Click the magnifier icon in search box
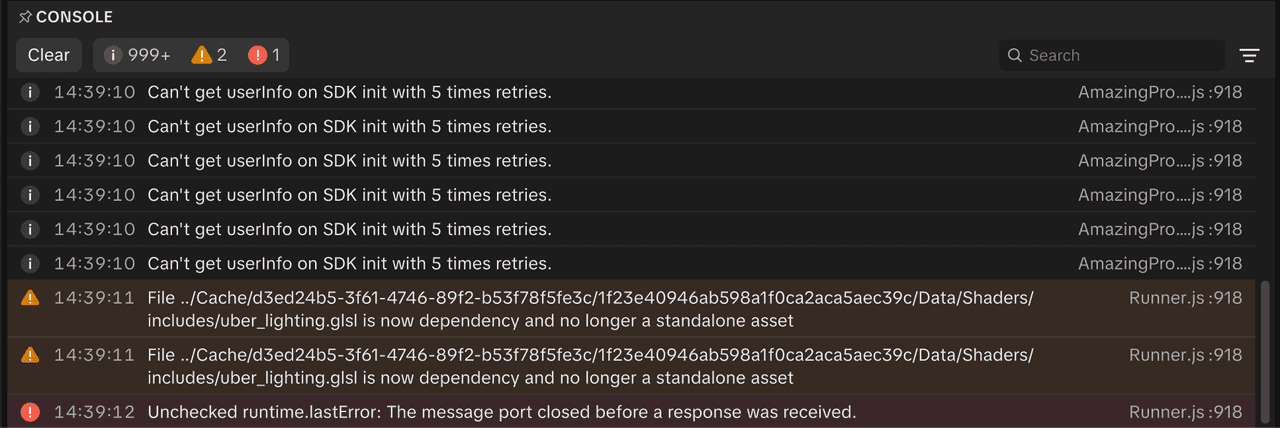 click(1015, 55)
